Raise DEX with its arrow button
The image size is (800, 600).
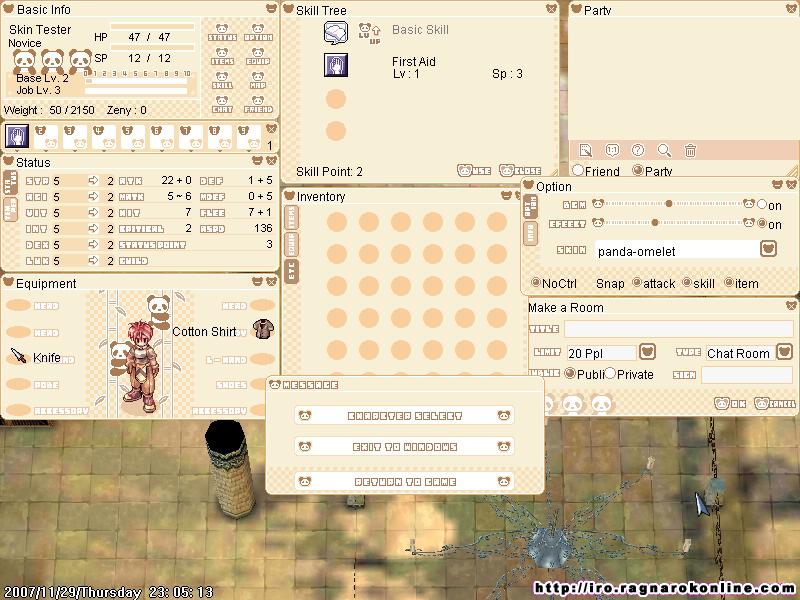(x=93, y=244)
